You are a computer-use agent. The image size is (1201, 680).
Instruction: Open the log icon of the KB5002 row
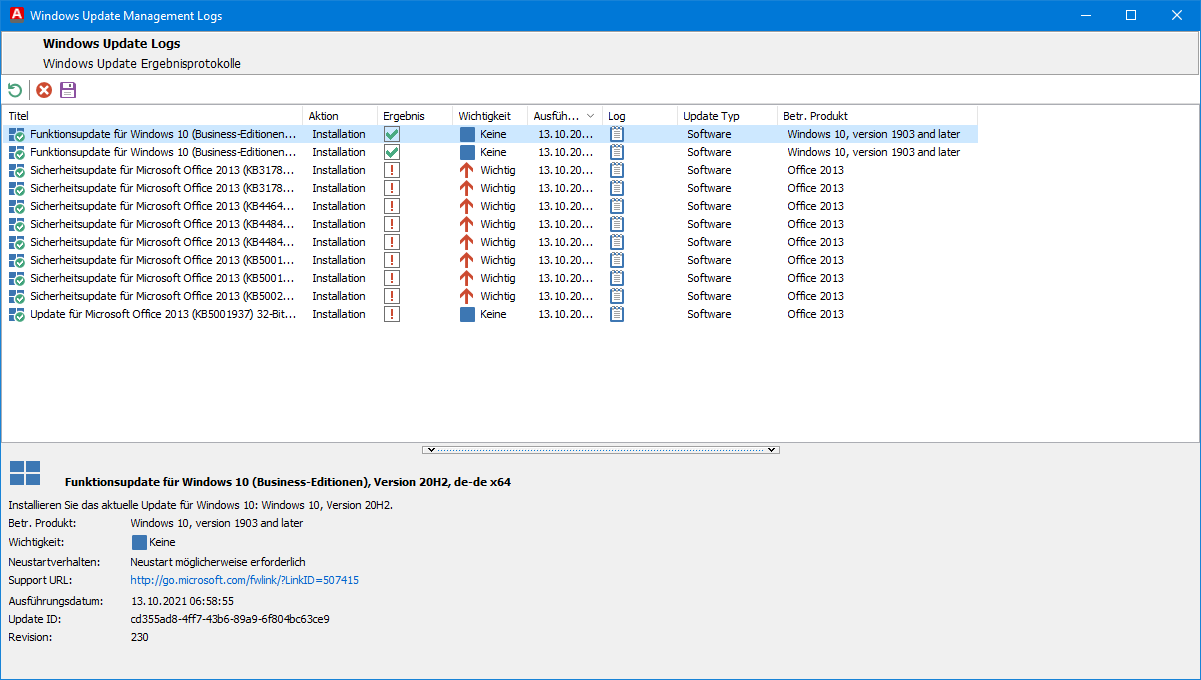click(x=617, y=296)
